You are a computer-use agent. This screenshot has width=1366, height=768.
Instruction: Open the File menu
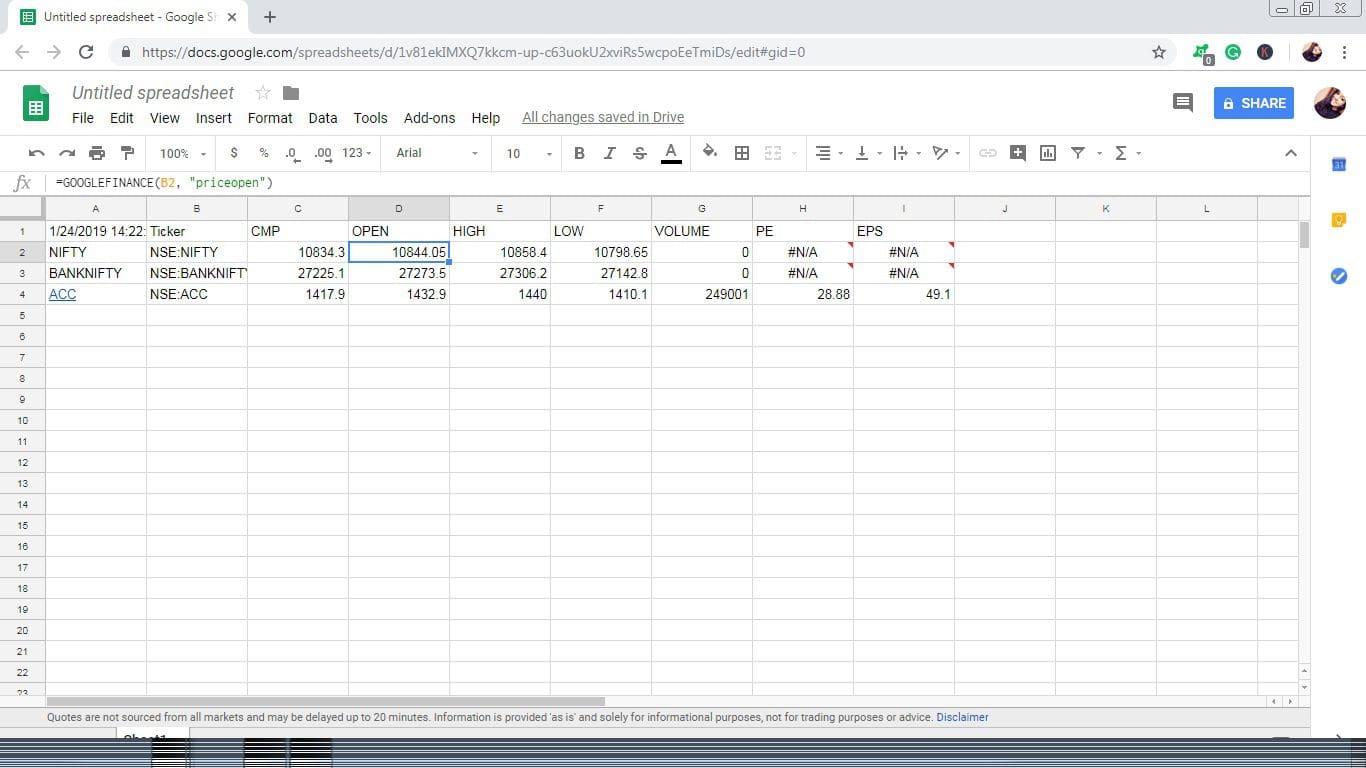pos(83,118)
